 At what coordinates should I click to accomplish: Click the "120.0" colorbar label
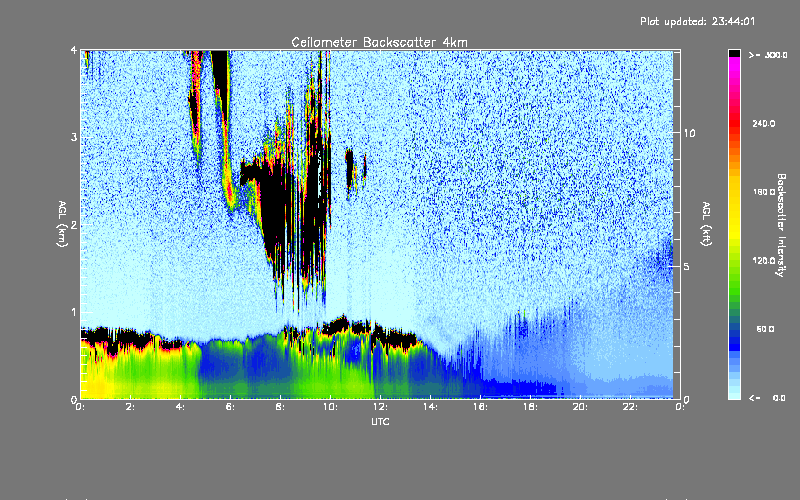[x=764, y=260]
